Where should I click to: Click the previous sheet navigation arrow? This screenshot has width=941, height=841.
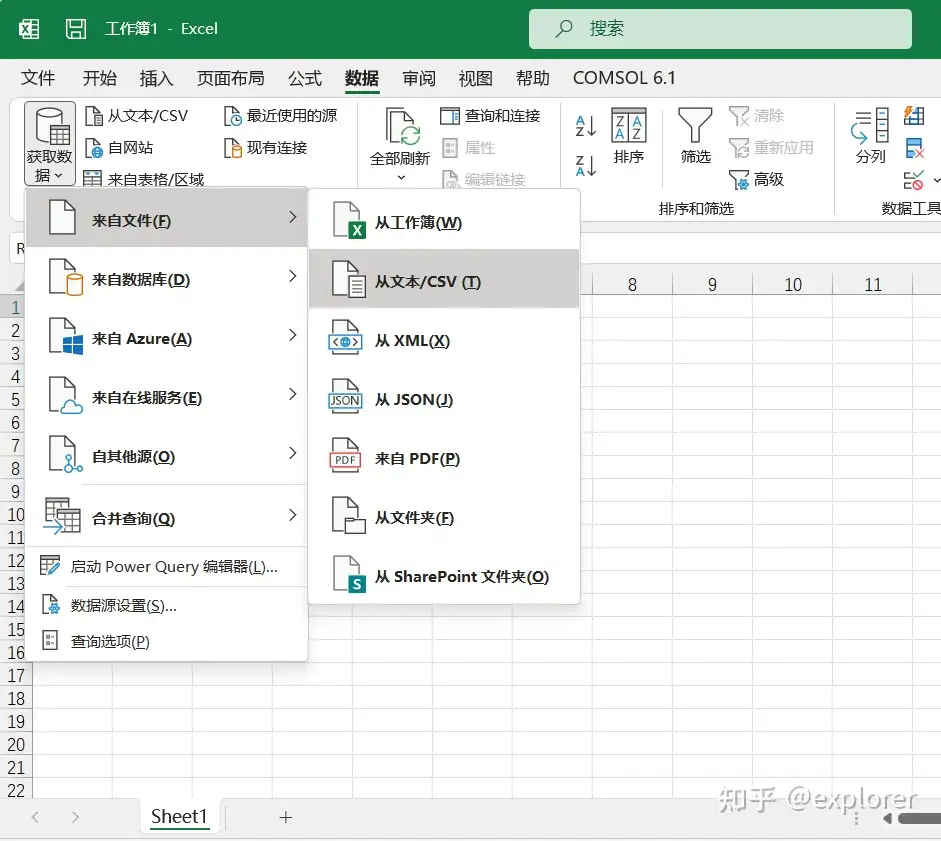[35, 817]
